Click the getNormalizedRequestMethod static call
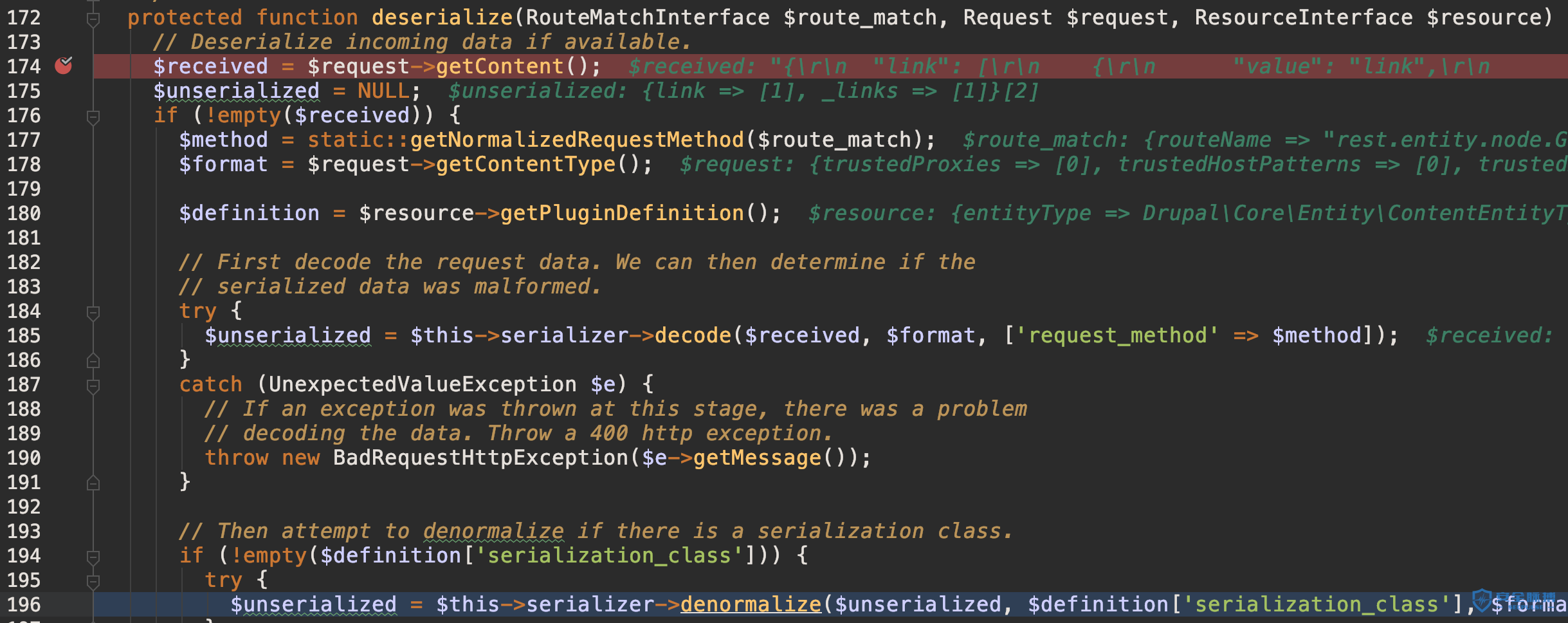Screen dimensions: 1568x623 (x=577, y=140)
